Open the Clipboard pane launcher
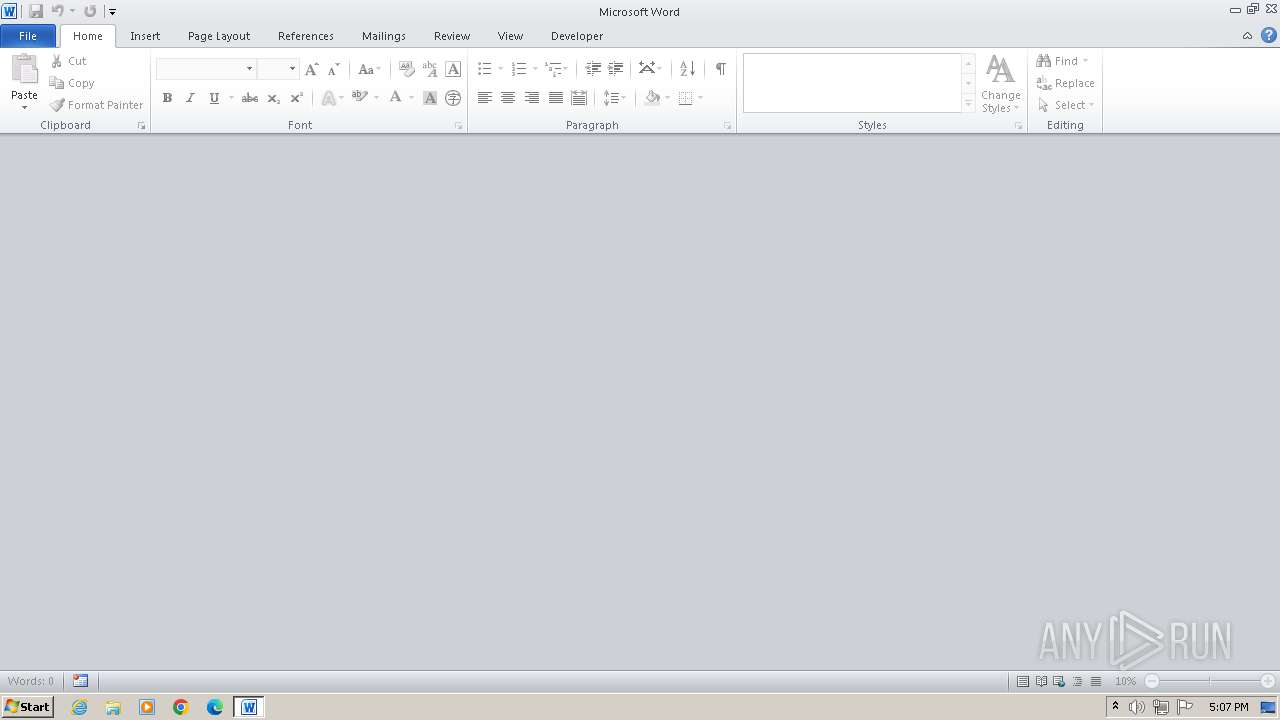This screenshot has width=1280, height=720. click(141, 126)
